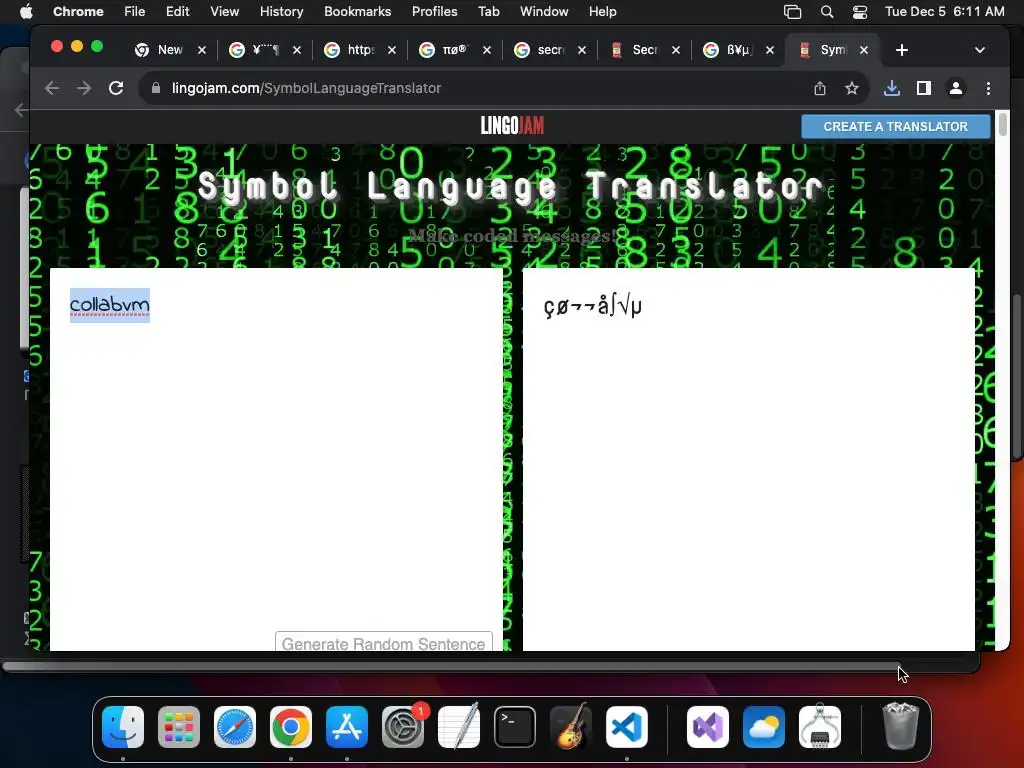Open the Weather app in the dock
The height and width of the screenshot is (768, 1024).
(x=764, y=727)
